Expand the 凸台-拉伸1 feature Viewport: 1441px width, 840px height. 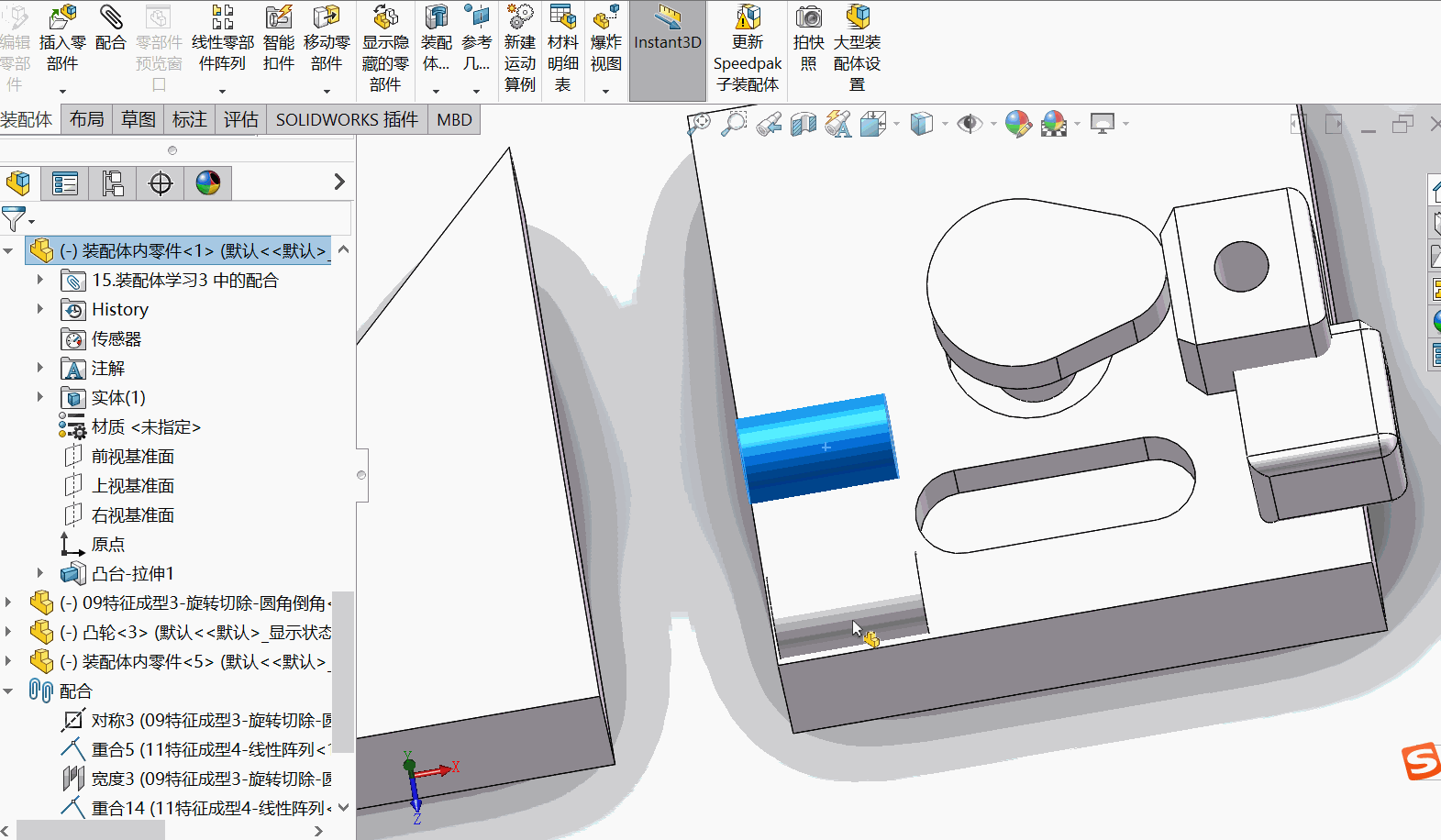pyautogui.click(x=40, y=573)
